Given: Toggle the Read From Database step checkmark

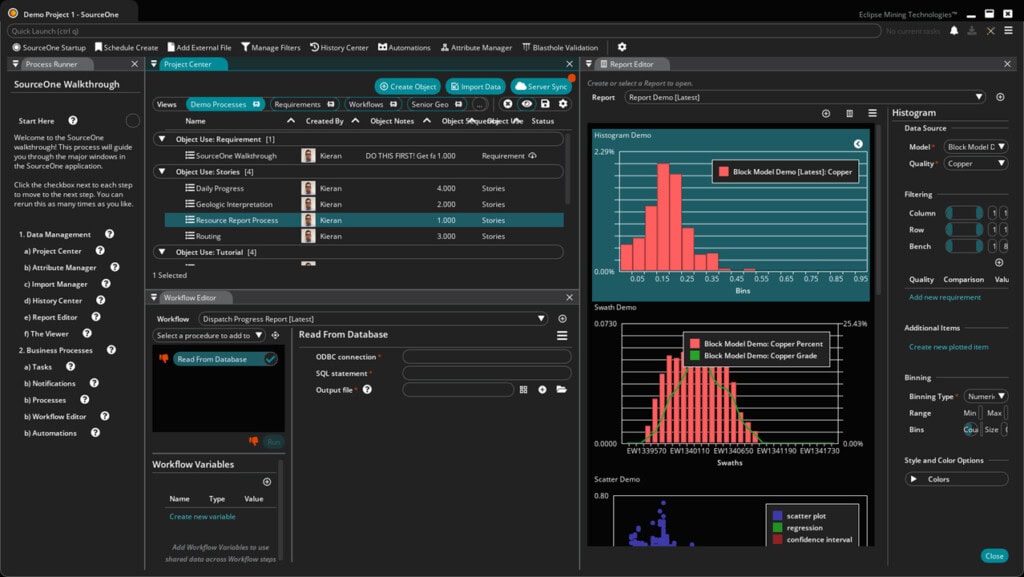Looking at the screenshot, I should click(x=270, y=359).
